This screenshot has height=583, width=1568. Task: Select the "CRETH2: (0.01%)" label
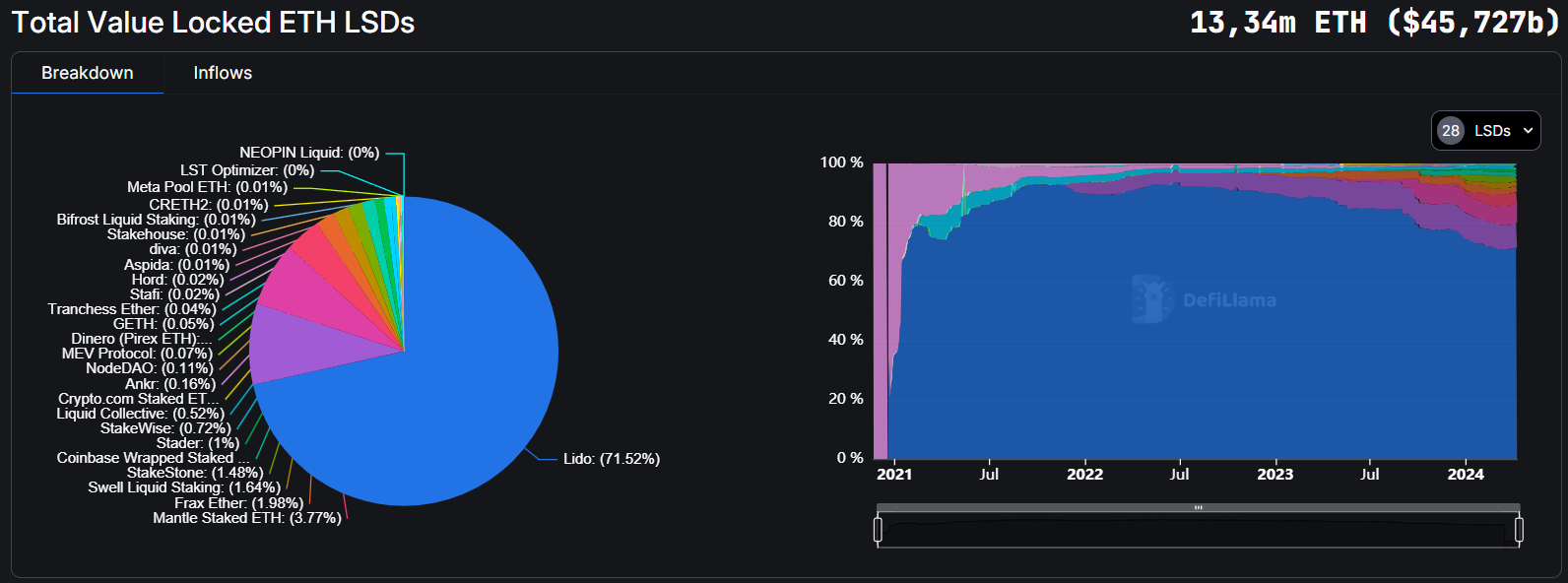209,205
